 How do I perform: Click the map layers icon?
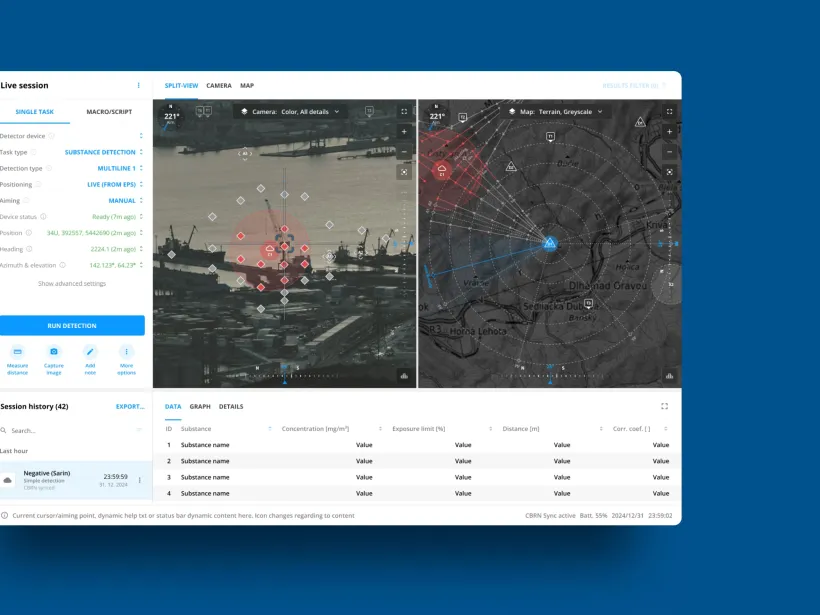512,112
